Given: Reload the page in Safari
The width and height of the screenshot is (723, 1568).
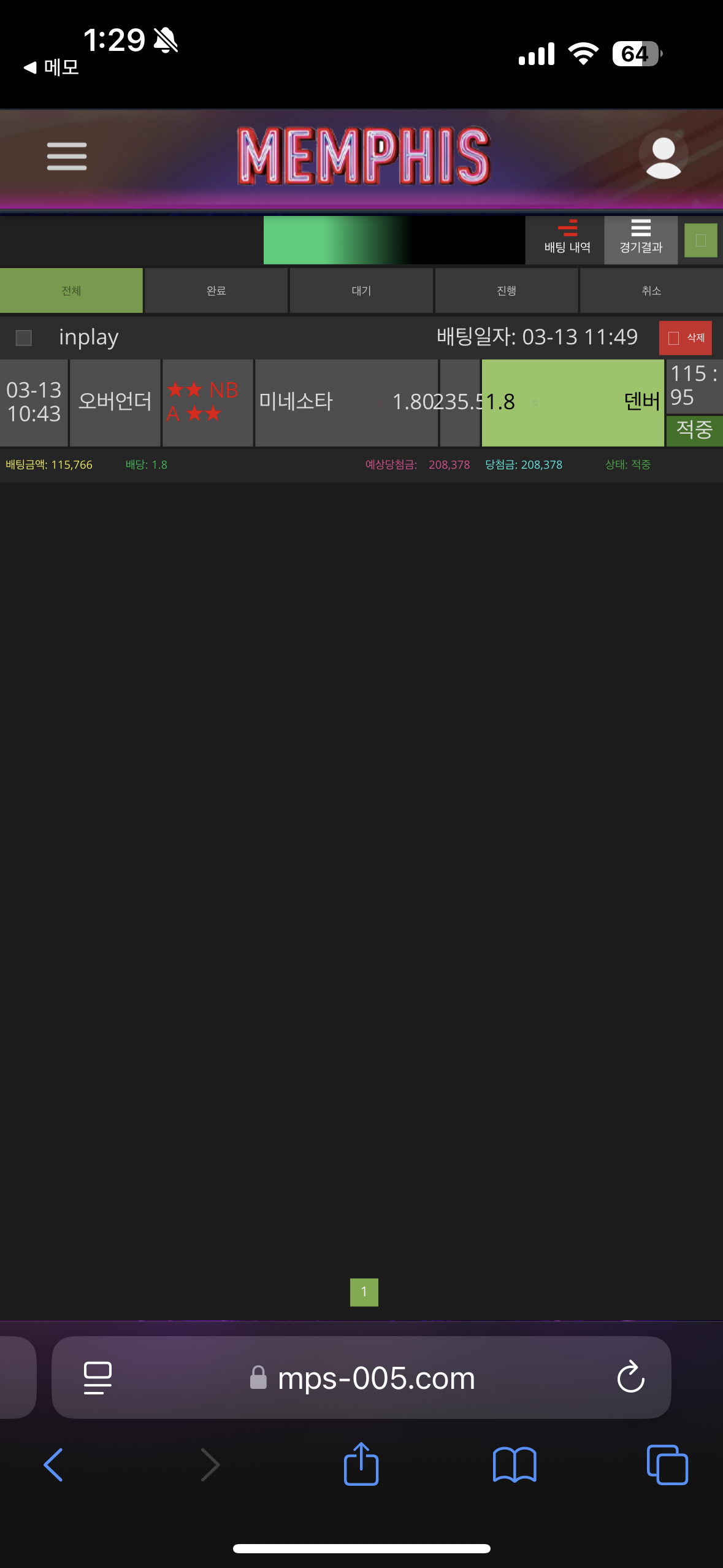Looking at the screenshot, I should [630, 1377].
